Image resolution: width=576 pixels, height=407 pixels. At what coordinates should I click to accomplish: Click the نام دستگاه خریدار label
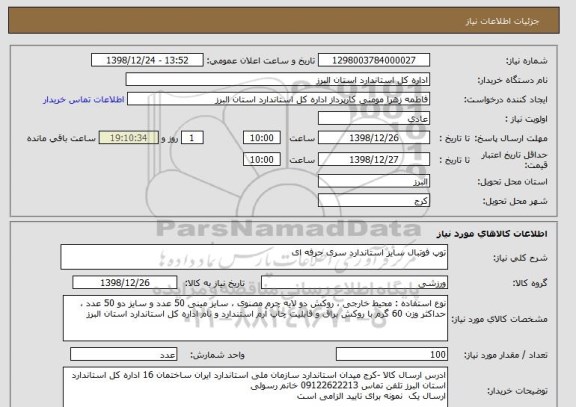pos(512,80)
